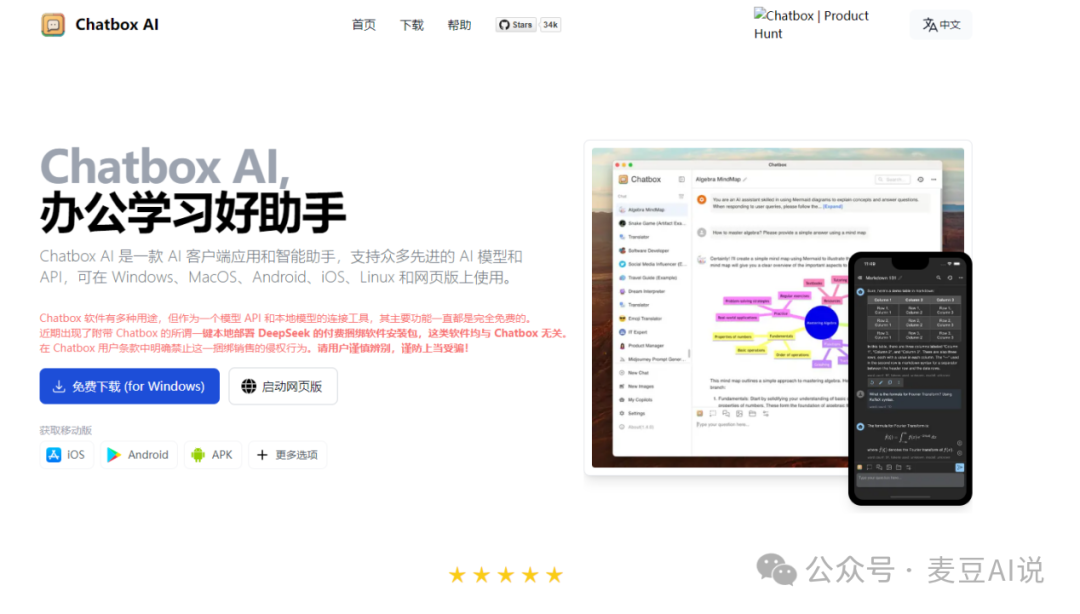Click the Chatbox AI, hero heading
The image size is (1080, 614).
coord(165,166)
